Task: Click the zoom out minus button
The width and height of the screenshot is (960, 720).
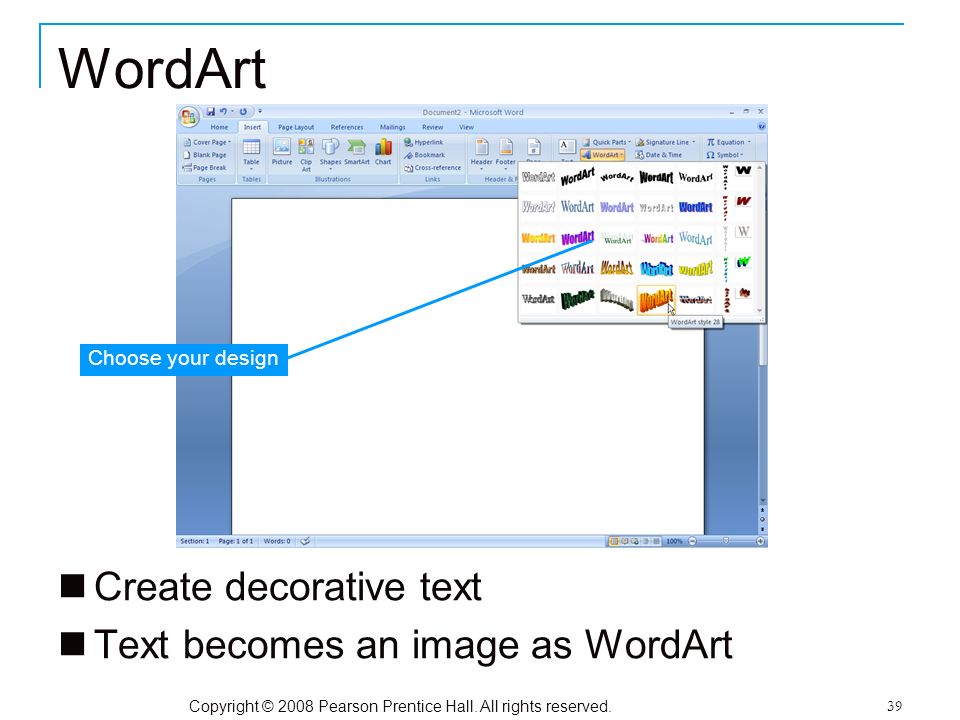Action: [x=692, y=541]
